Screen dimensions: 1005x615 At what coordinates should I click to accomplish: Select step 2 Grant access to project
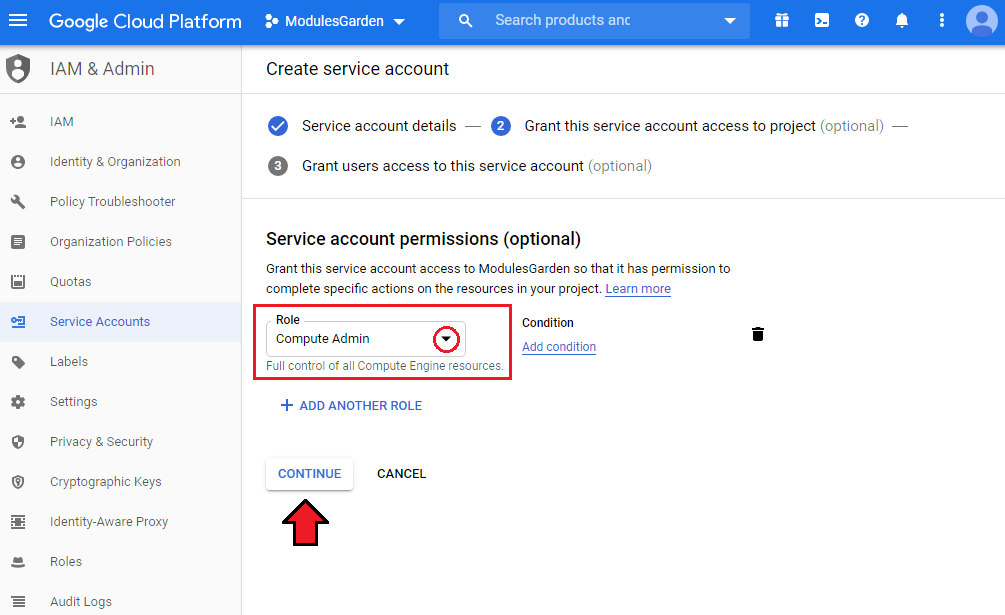[687, 126]
